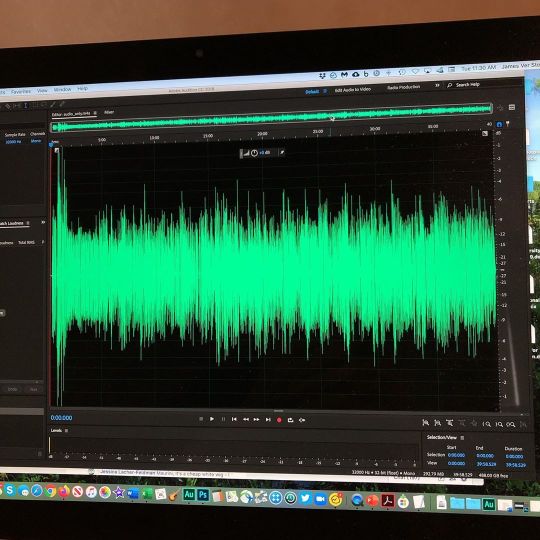540x540 pixels.
Task: Toggle the blue headphones channel icon
Action: pos(499,124)
